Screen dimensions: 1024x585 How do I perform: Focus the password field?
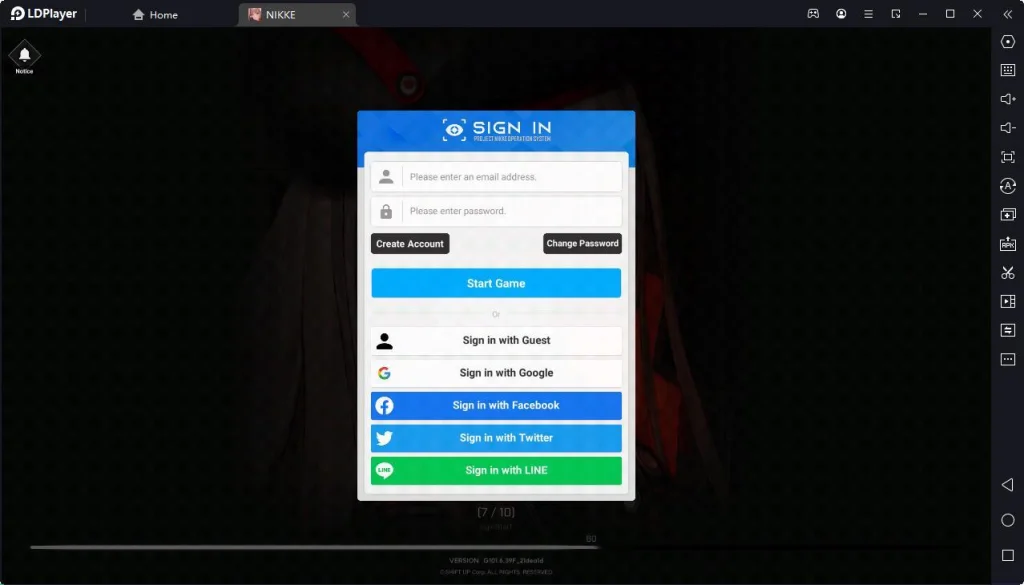[496, 211]
